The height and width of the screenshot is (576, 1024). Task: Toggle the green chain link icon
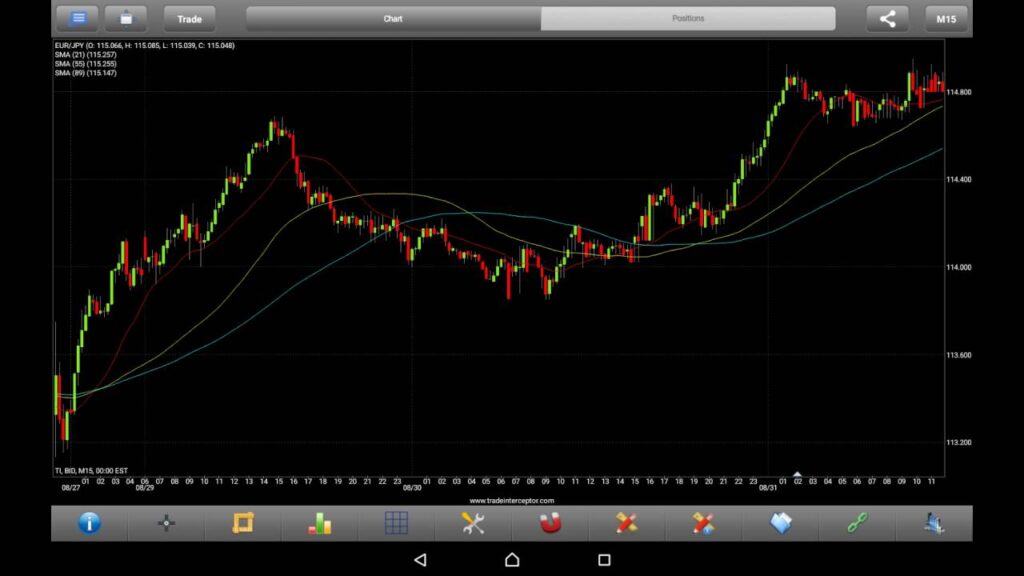[857, 523]
